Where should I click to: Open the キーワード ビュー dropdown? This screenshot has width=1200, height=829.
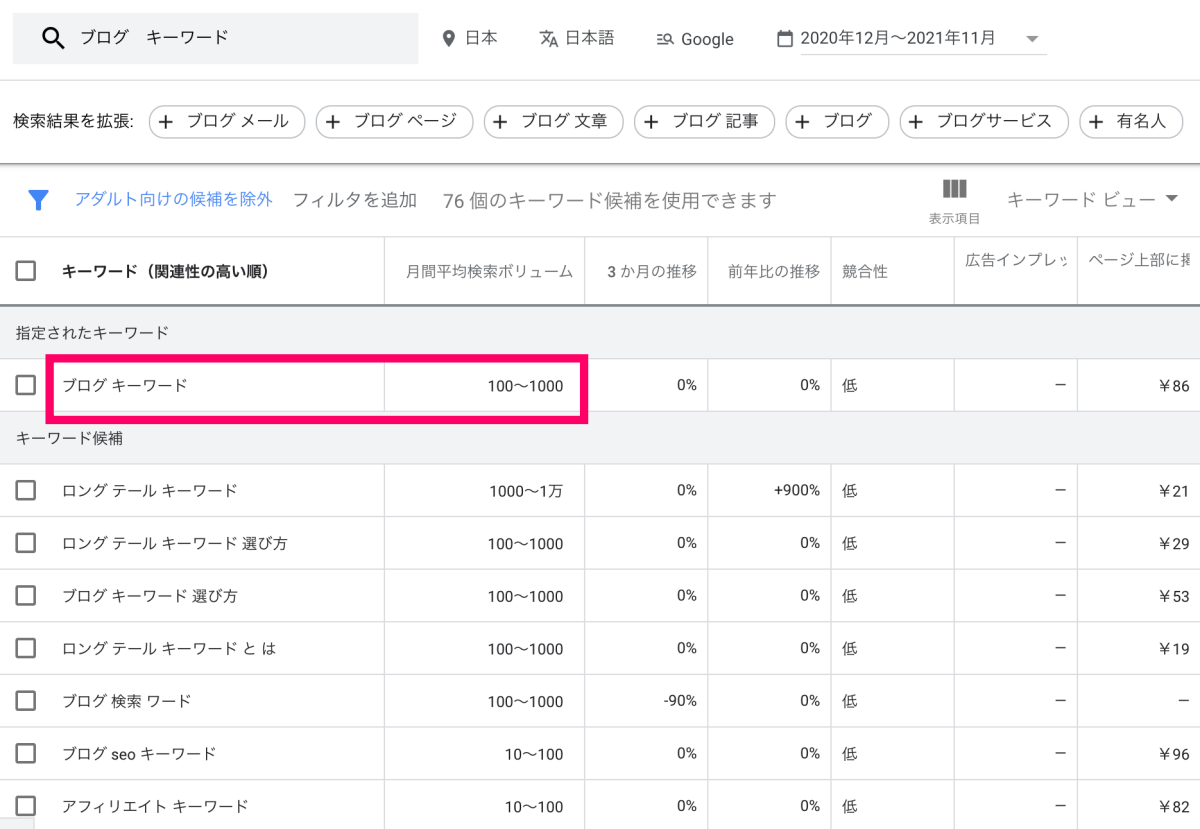coord(1092,200)
